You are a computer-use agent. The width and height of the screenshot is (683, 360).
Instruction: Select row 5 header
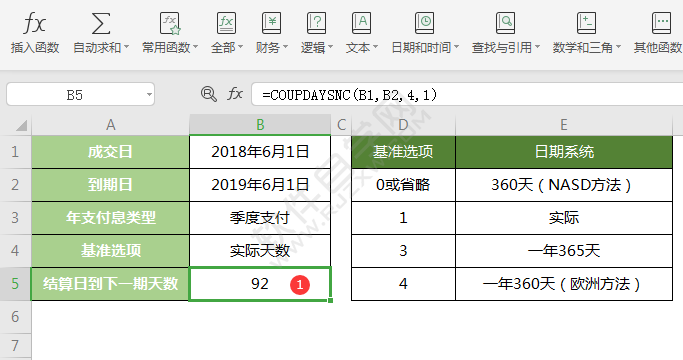point(15,284)
